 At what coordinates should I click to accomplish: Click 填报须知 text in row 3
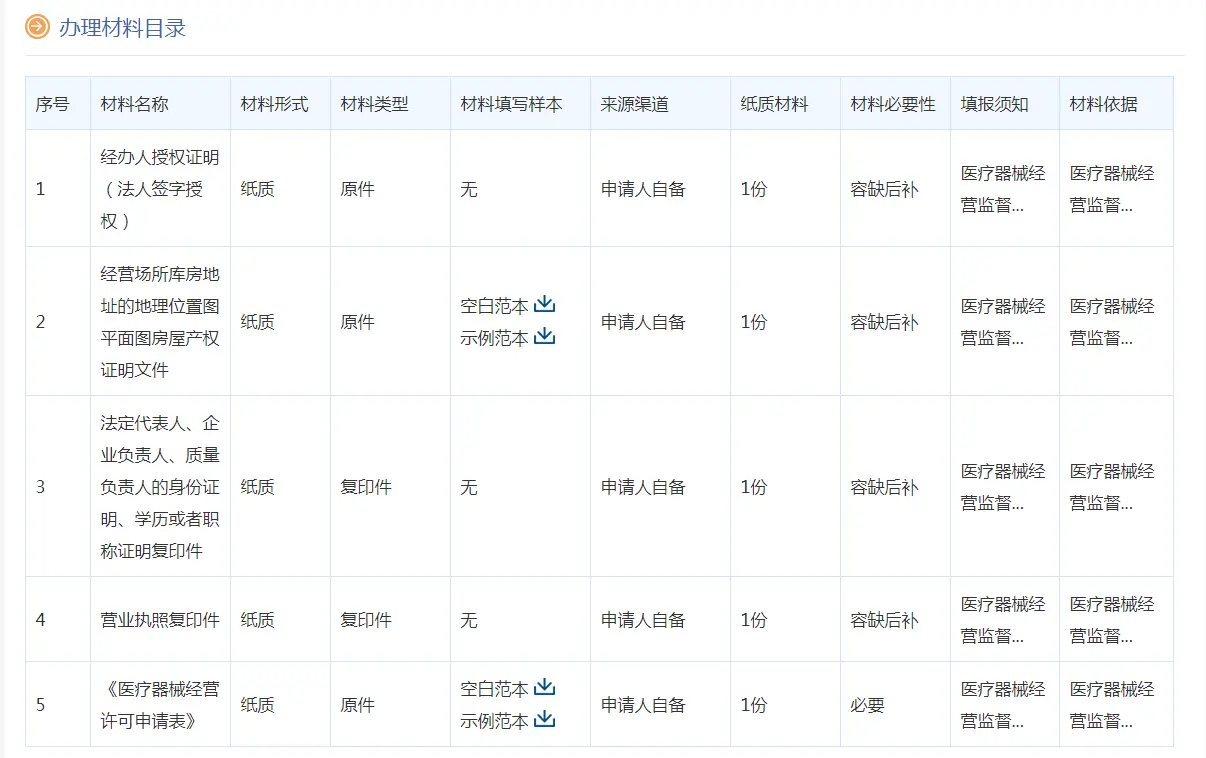1003,487
